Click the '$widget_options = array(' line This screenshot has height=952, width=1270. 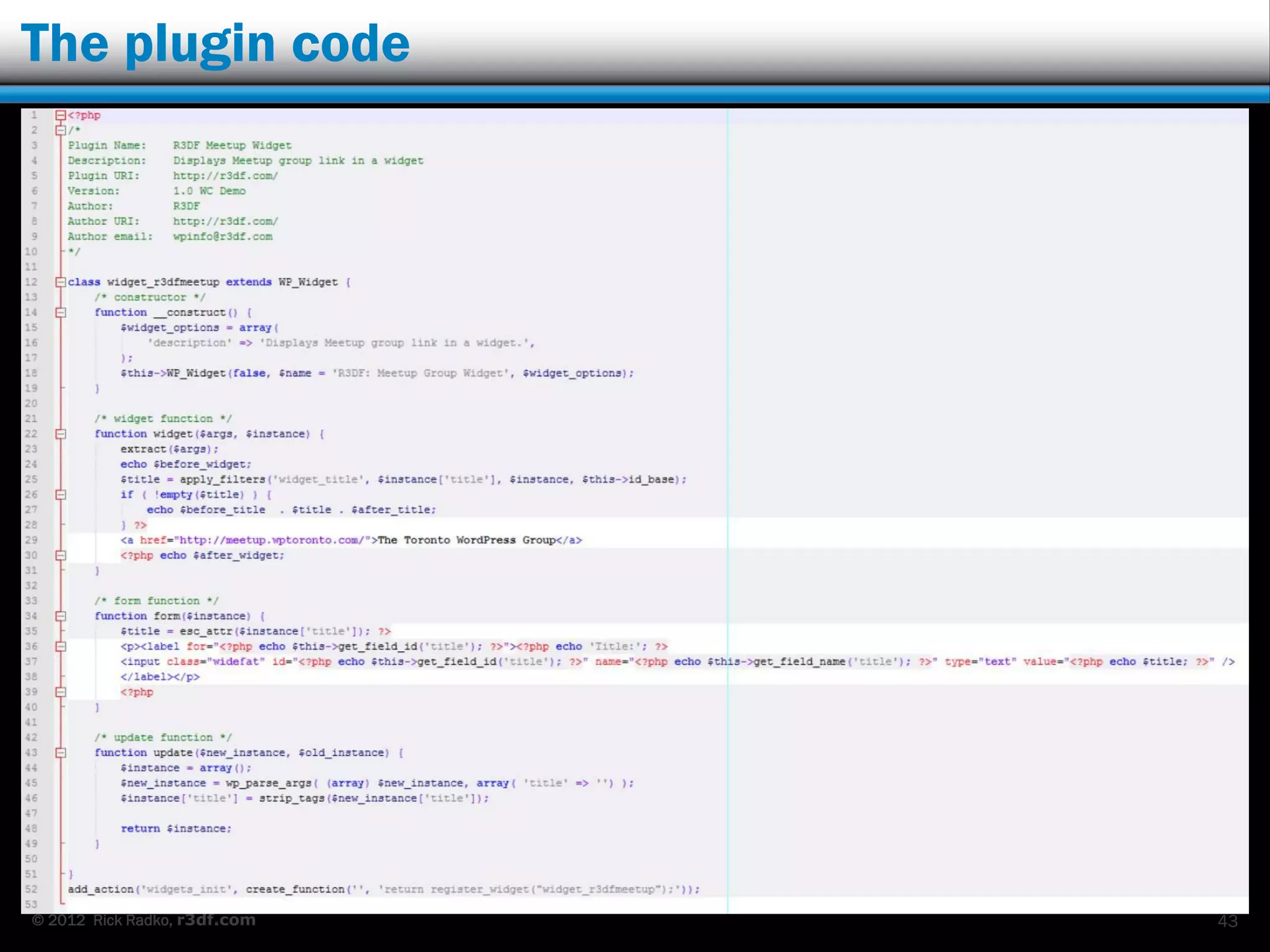[200, 328]
